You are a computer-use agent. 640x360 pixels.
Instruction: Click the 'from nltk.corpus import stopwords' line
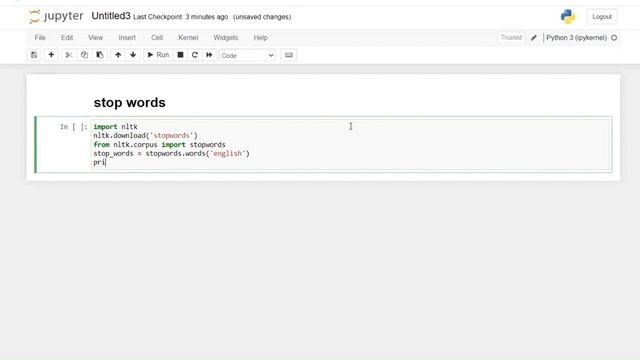click(x=159, y=144)
